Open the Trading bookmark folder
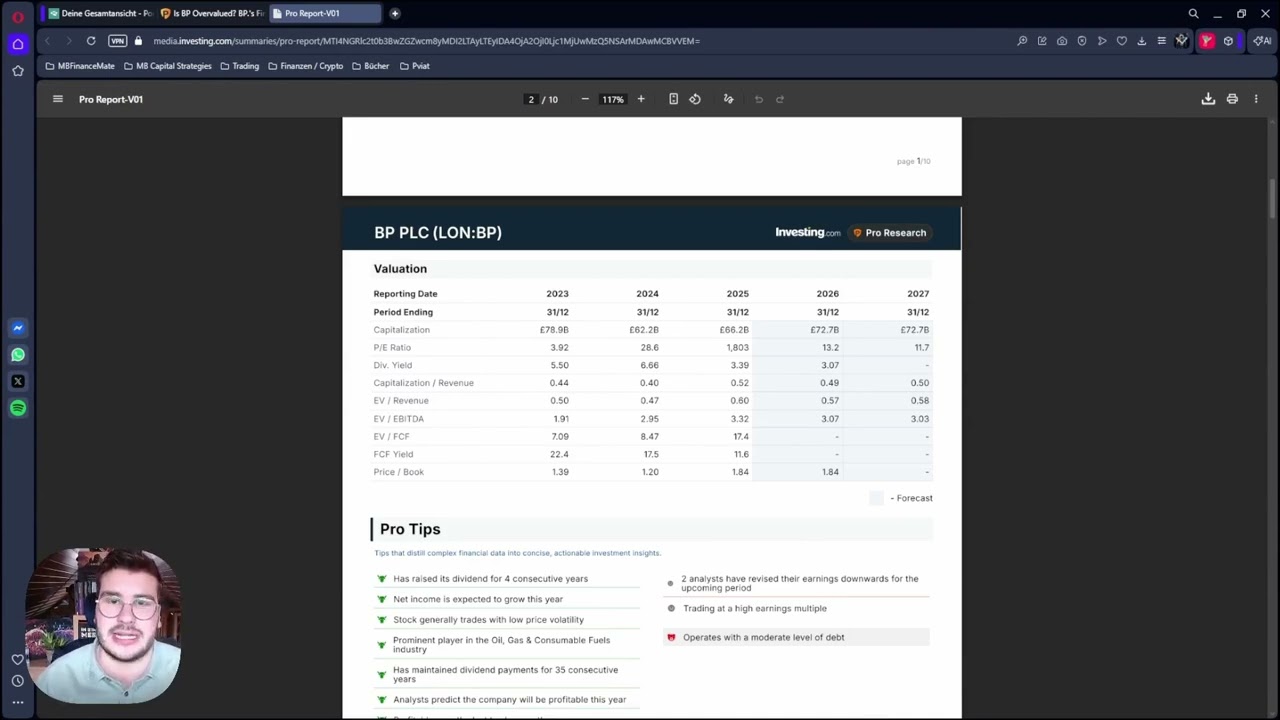 tap(239, 66)
